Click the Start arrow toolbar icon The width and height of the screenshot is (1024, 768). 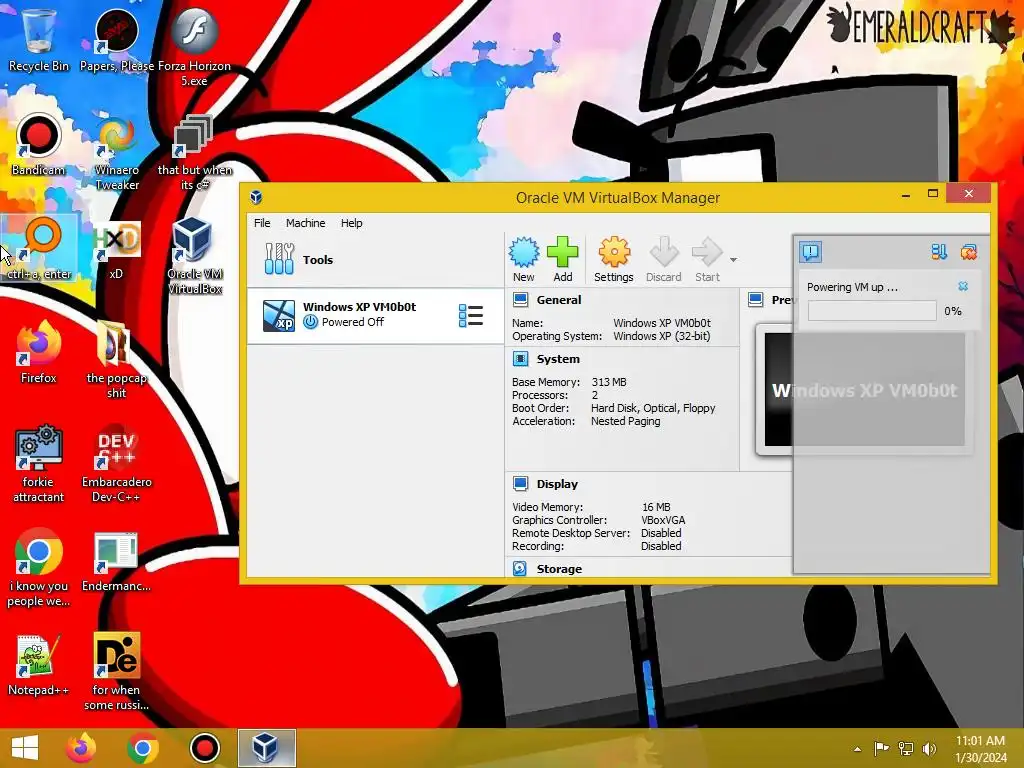point(707,253)
